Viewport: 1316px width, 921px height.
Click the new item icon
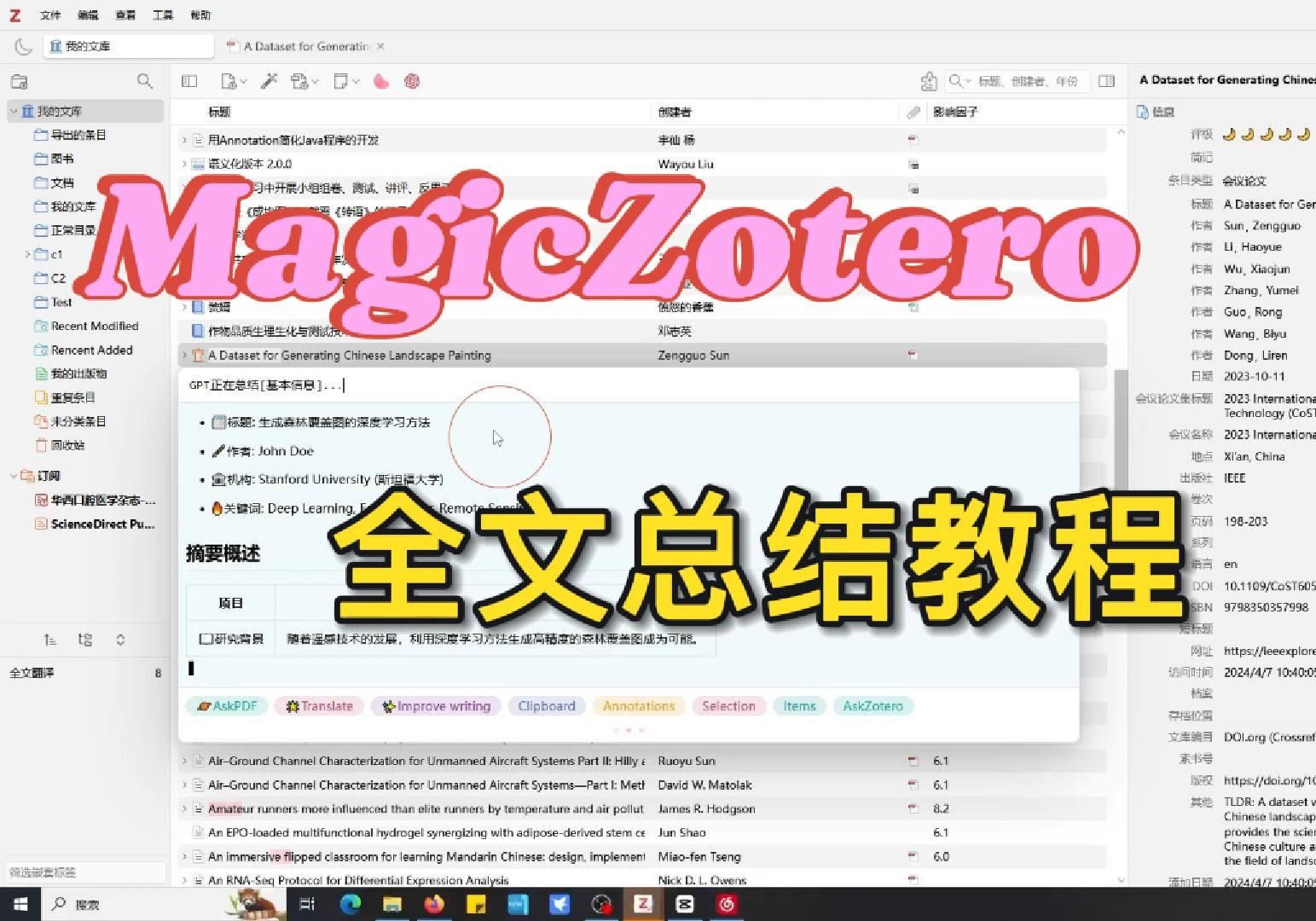(x=228, y=81)
